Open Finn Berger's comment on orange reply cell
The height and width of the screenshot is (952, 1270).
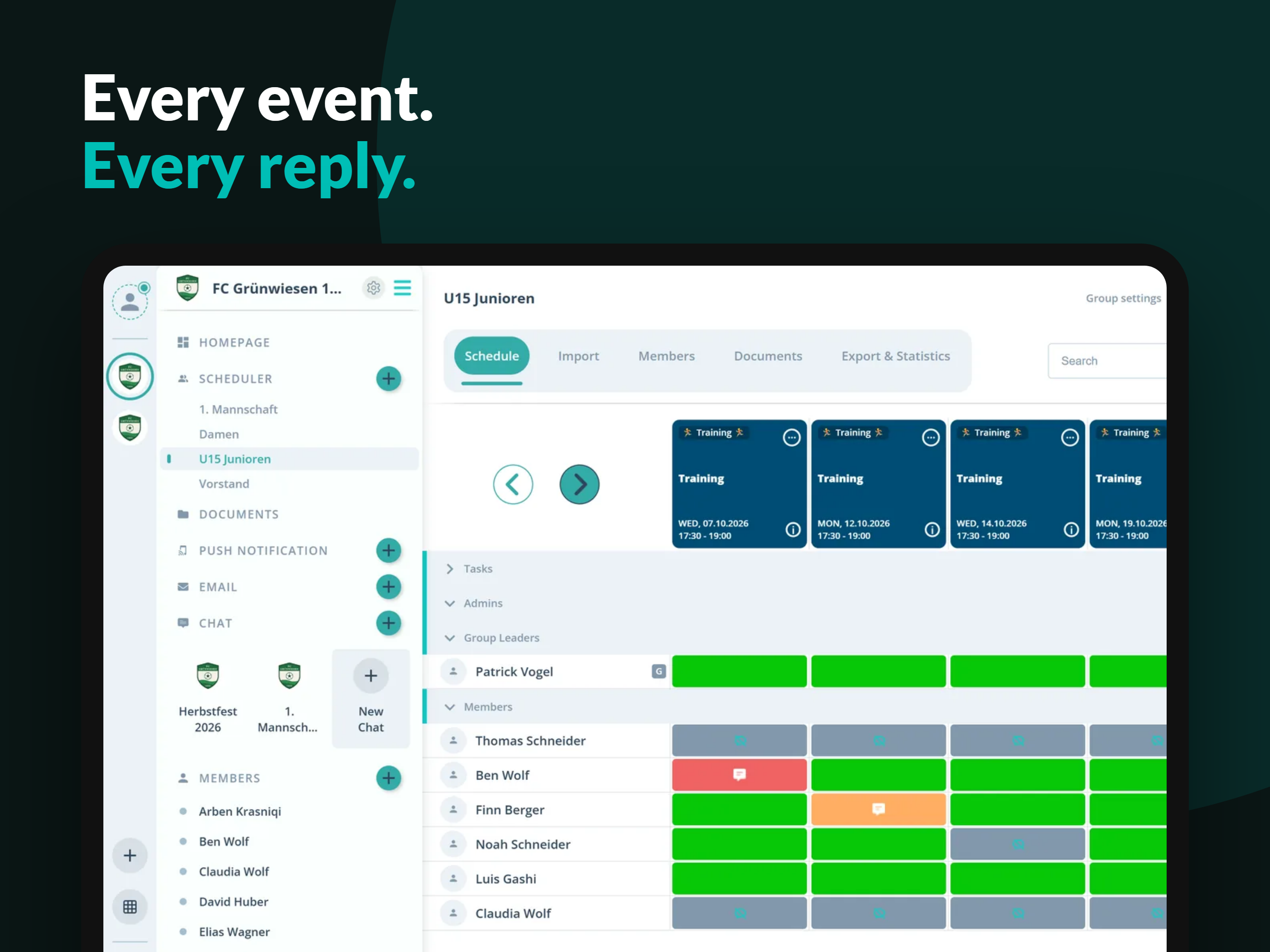click(879, 809)
